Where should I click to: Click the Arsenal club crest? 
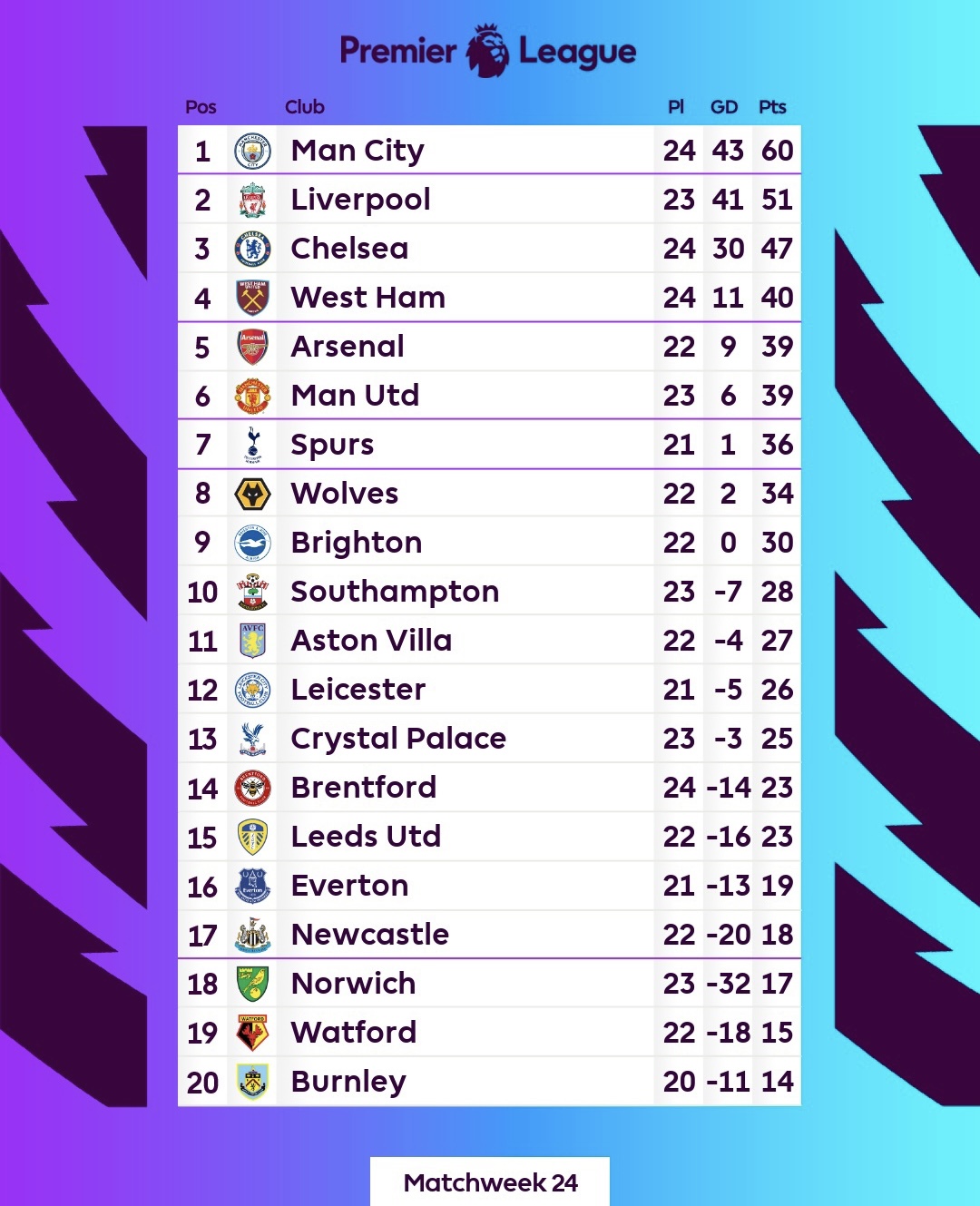pyautogui.click(x=252, y=347)
